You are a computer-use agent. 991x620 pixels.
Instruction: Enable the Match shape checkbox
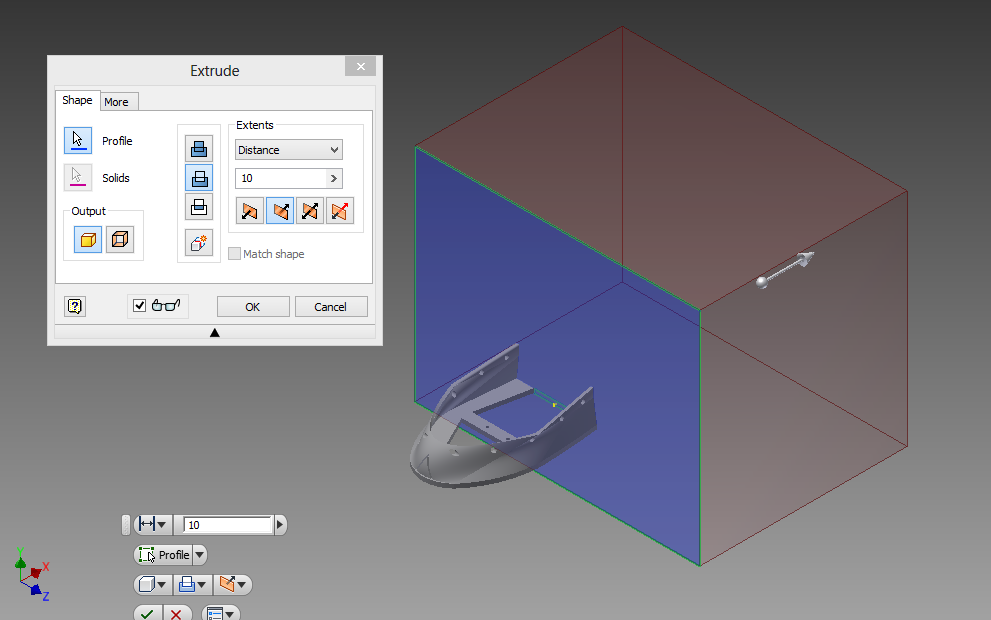tap(234, 253)
